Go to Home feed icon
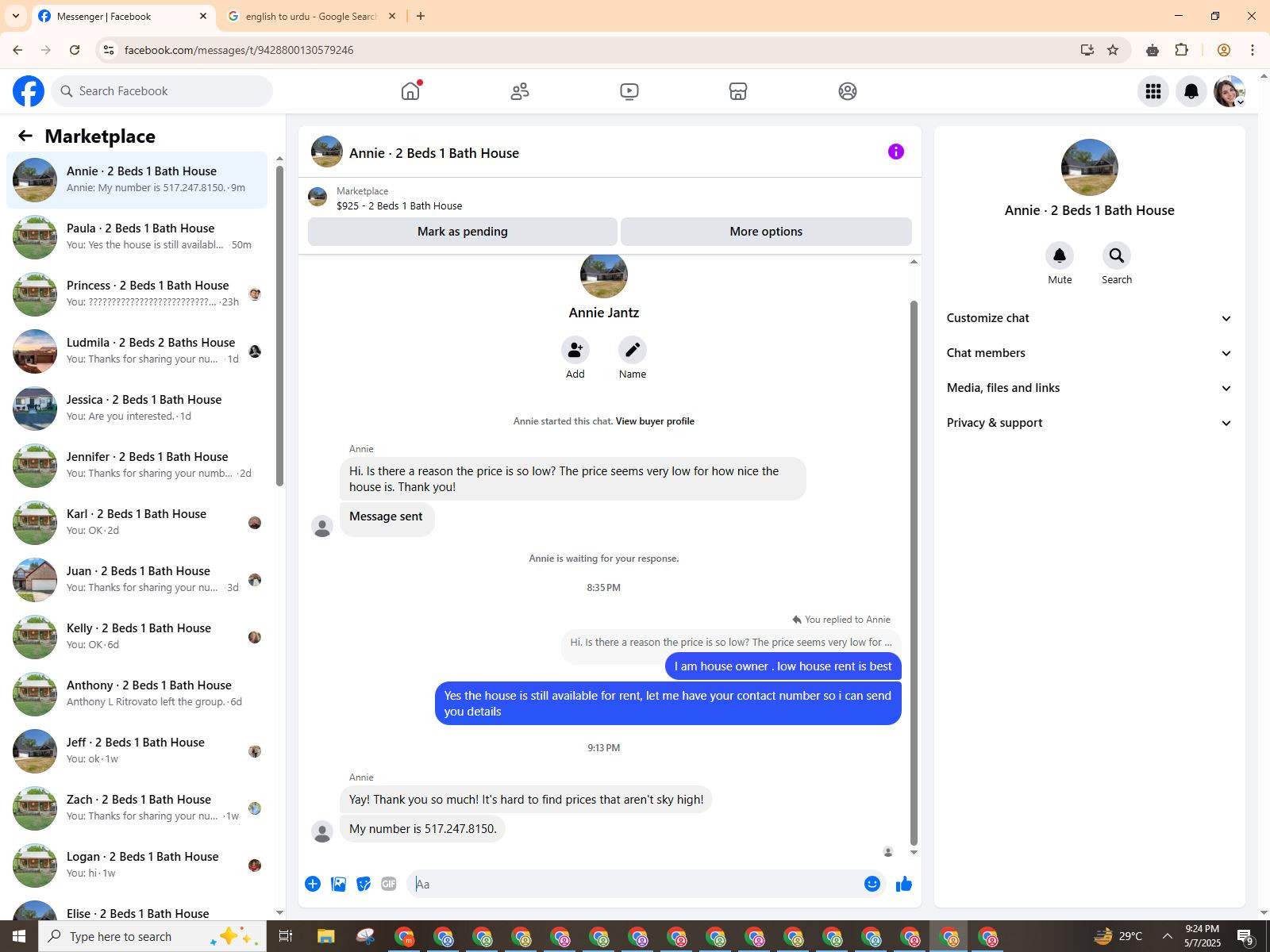 tap(410, 91)
